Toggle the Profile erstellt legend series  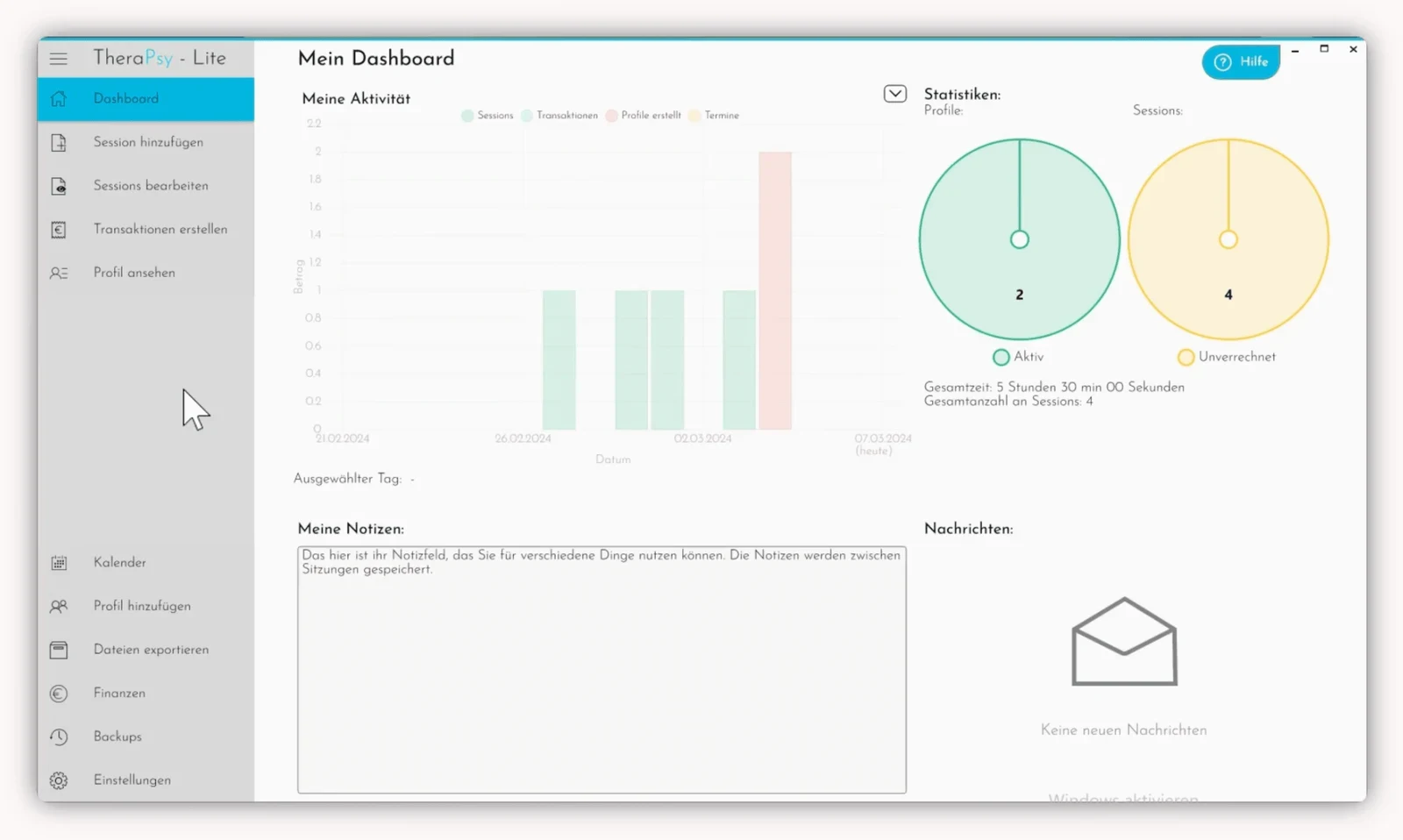(x=643, y=116)
